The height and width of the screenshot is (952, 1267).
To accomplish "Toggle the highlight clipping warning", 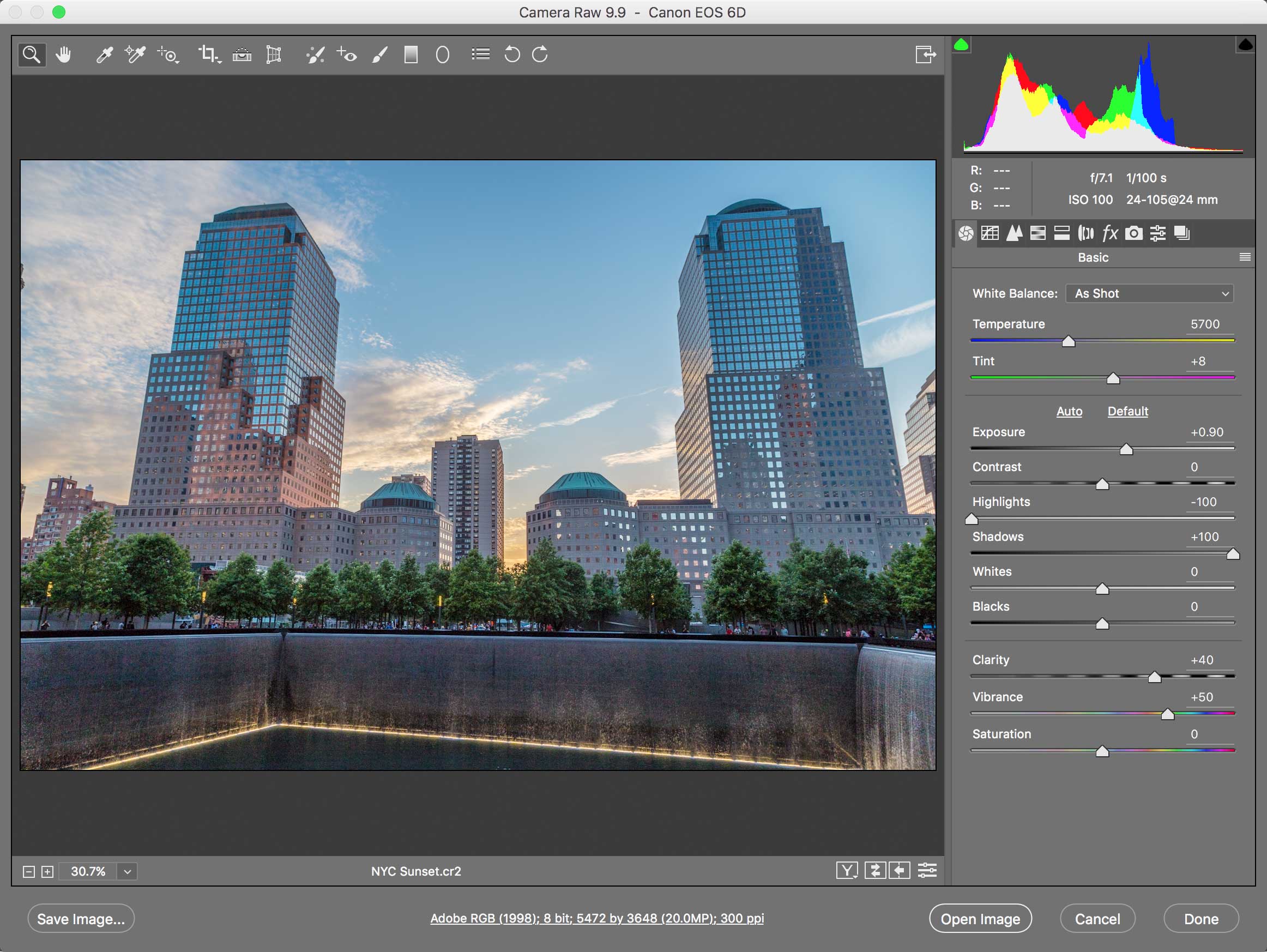I will (1246, 44).
